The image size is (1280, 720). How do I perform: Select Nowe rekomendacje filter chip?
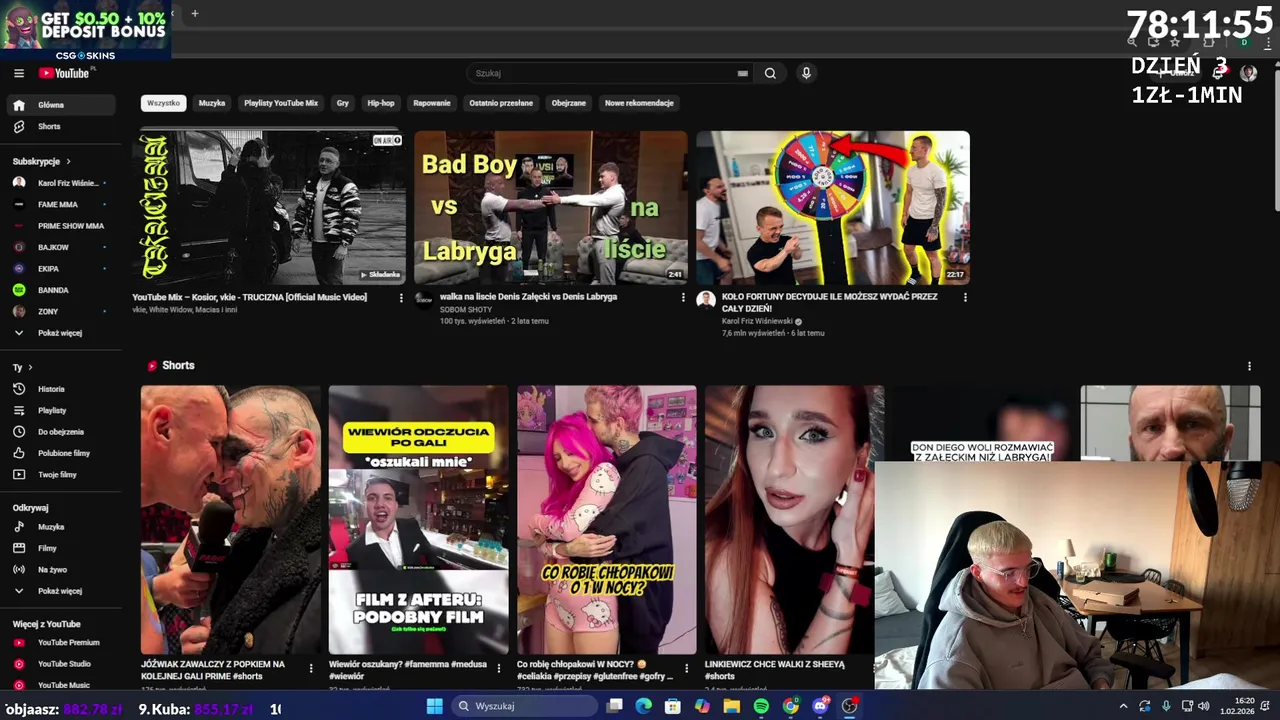[639, 103]
